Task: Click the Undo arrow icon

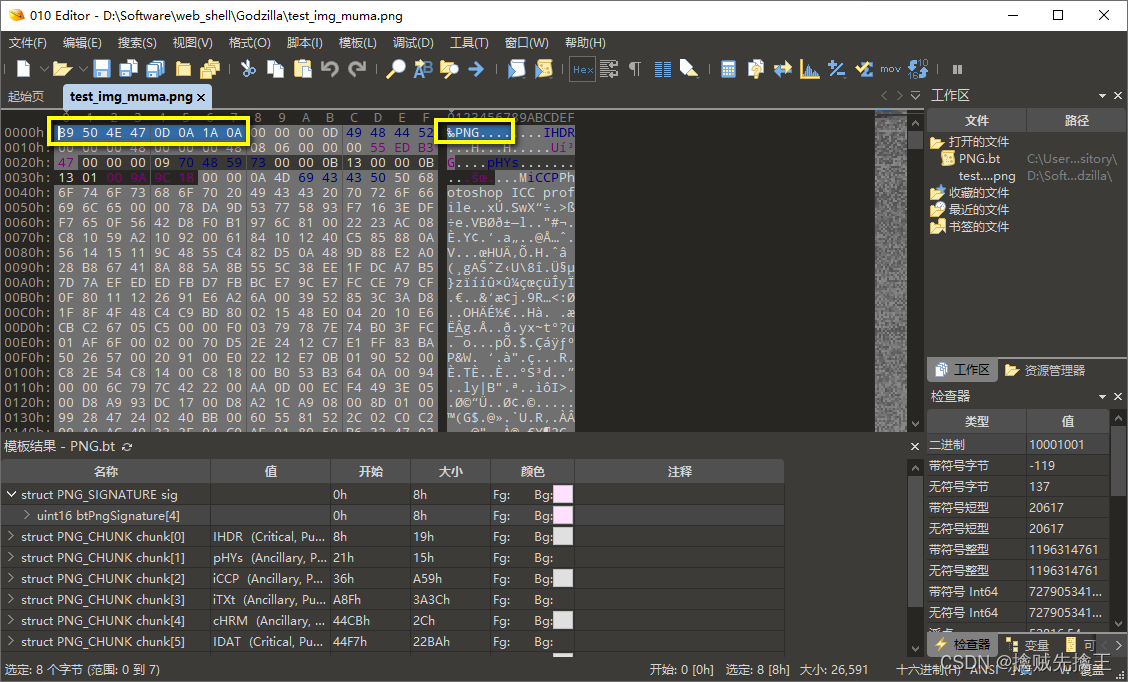Action: 330,69
